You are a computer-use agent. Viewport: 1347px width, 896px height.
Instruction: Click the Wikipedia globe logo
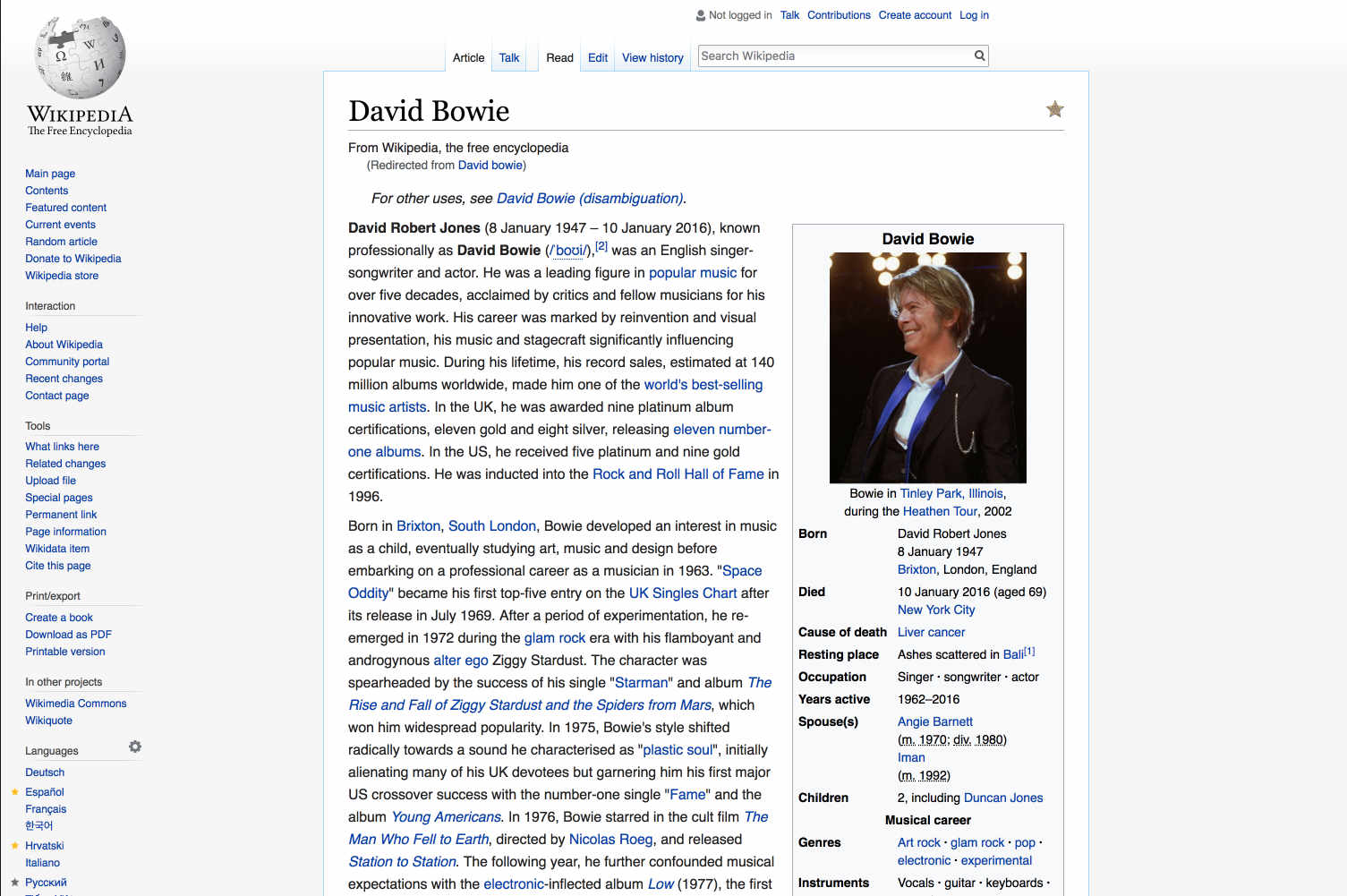click(80, 57)
